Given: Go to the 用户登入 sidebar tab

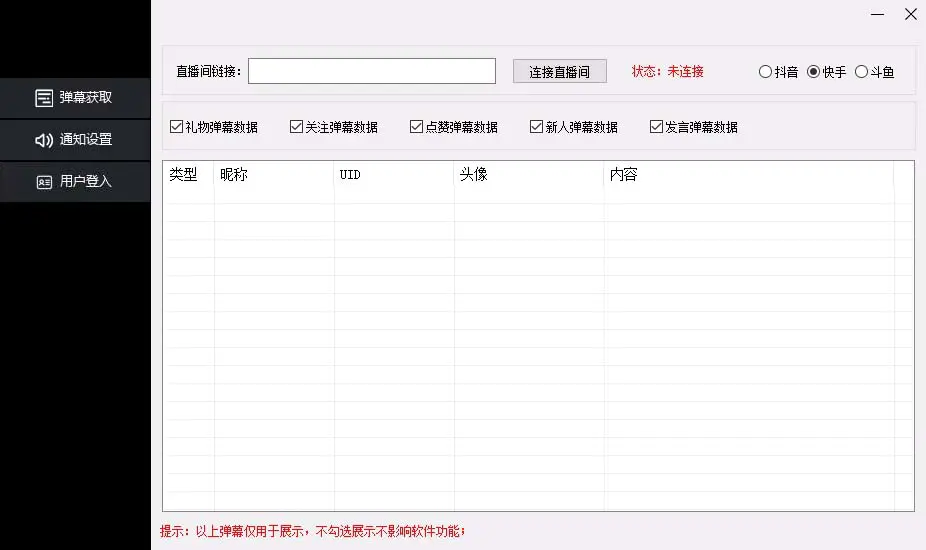Looking at the screenshot, I should 85,182.
